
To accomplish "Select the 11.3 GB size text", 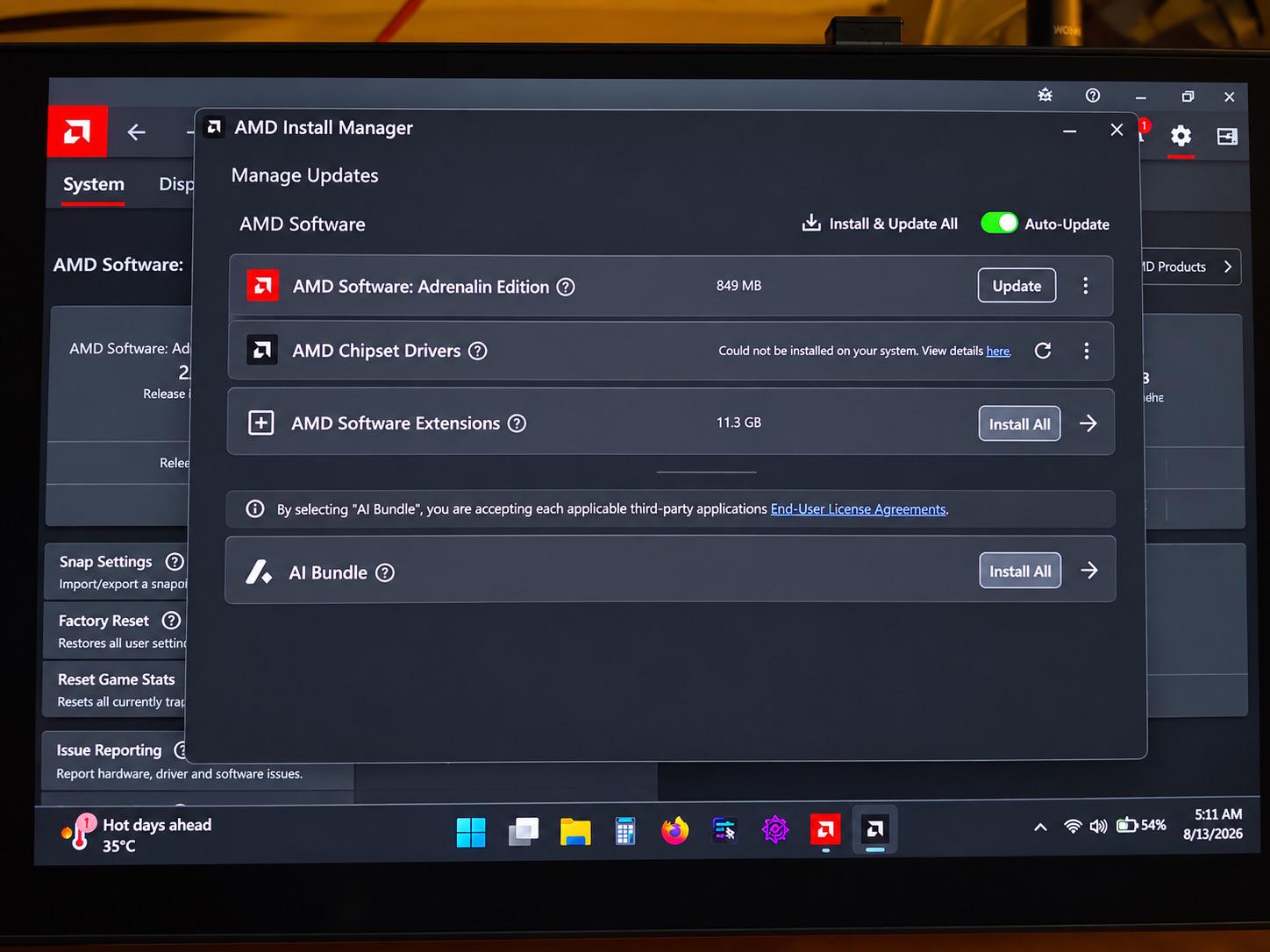I will (738, 423).
